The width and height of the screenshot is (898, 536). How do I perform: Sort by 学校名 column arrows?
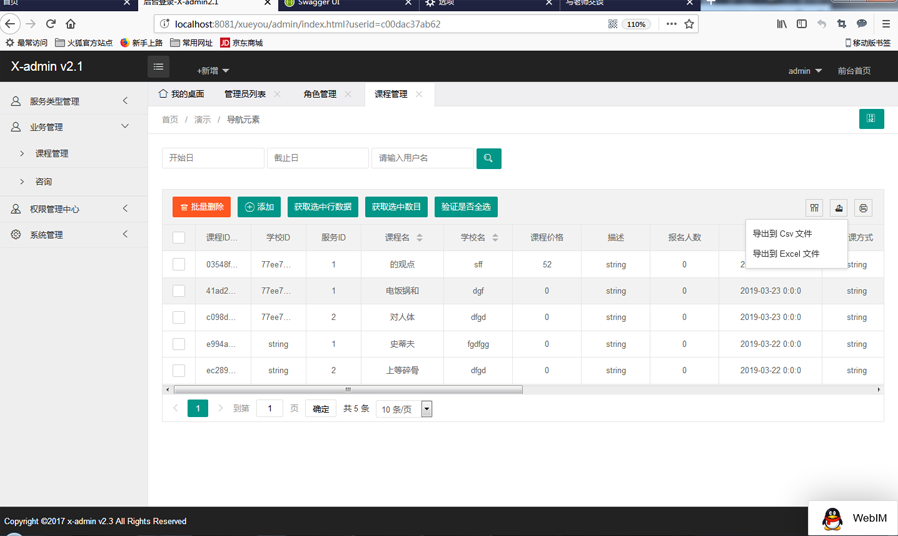pos(495,238)
